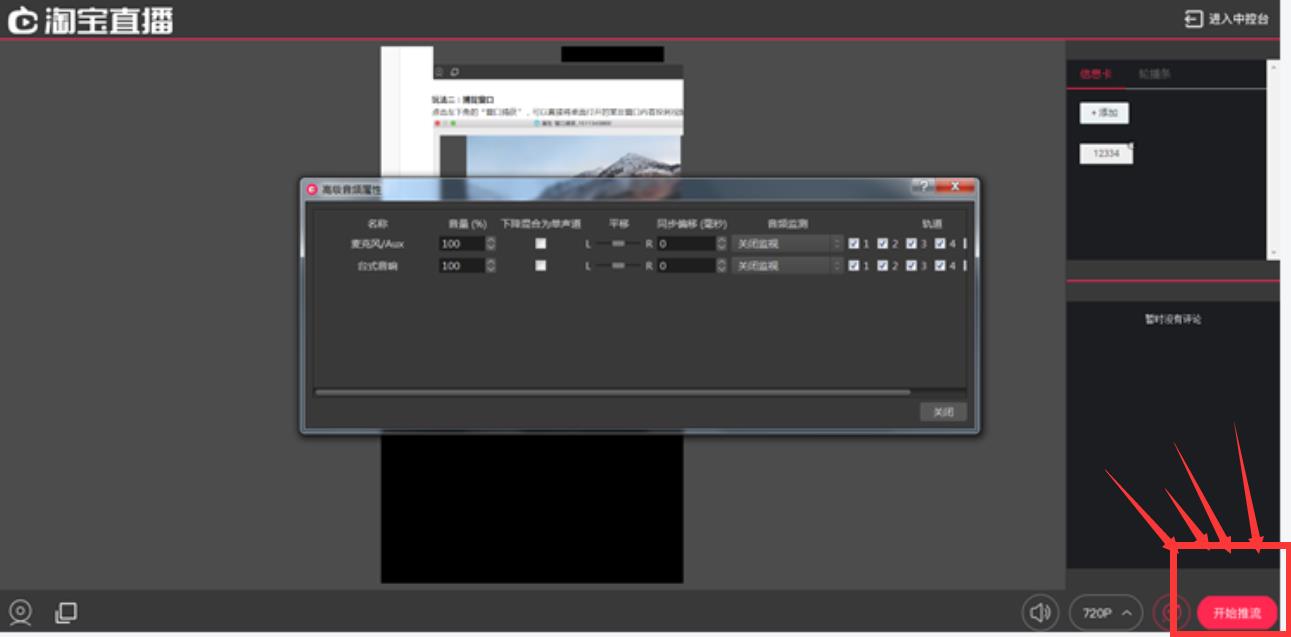
Task: Click the camera source icon at bottom left
Action: [x=20, y=611]
